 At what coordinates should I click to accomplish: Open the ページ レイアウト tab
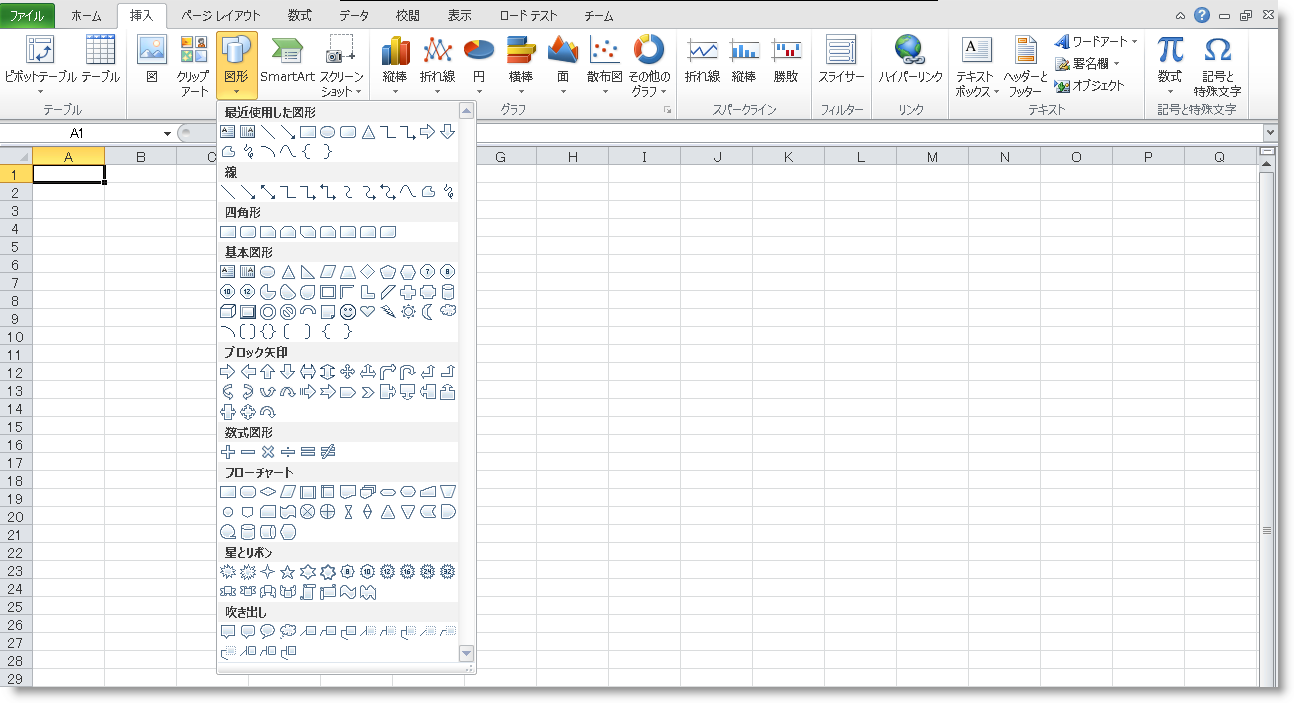point(220,16)
